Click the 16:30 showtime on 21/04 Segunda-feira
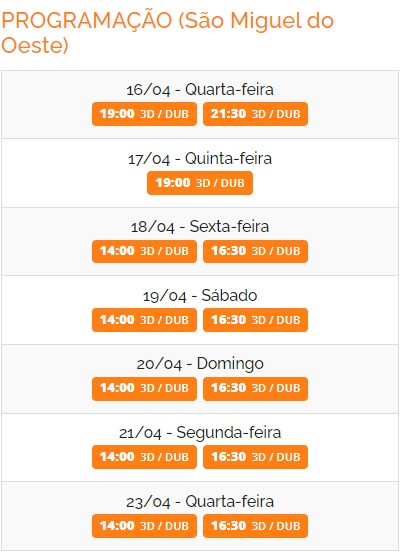Viewport: 400px width, 552px height. tap(256, 457)
